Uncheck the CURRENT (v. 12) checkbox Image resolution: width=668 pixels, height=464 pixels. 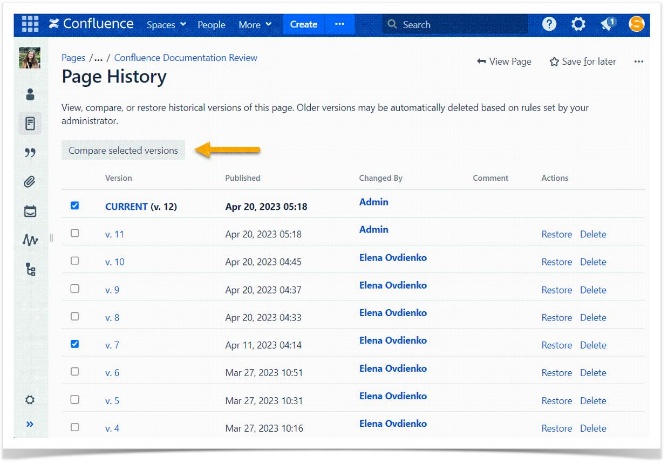pyautogui.click(x=75, y=206)
